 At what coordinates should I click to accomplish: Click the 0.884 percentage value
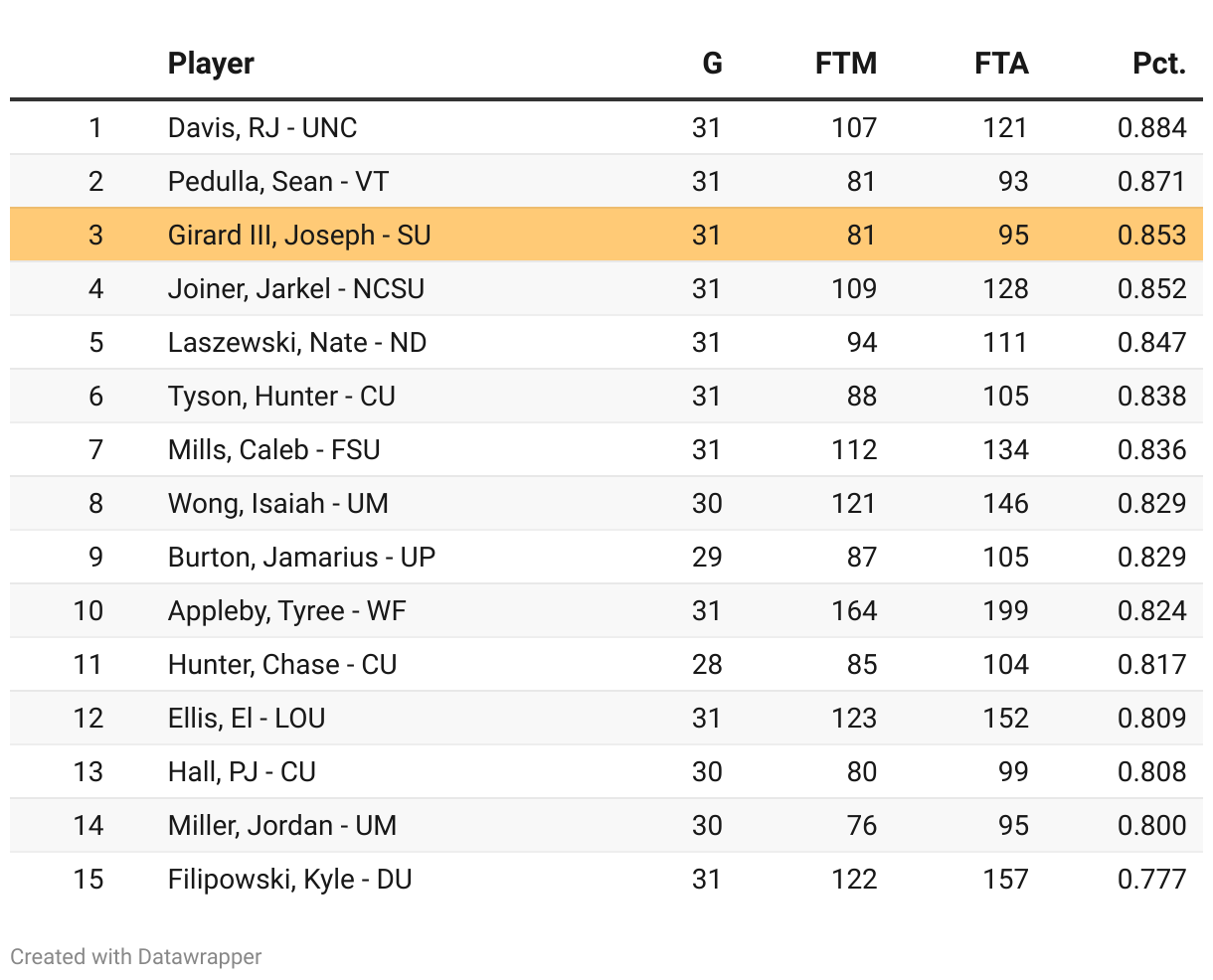click(x=1151, y=128)
